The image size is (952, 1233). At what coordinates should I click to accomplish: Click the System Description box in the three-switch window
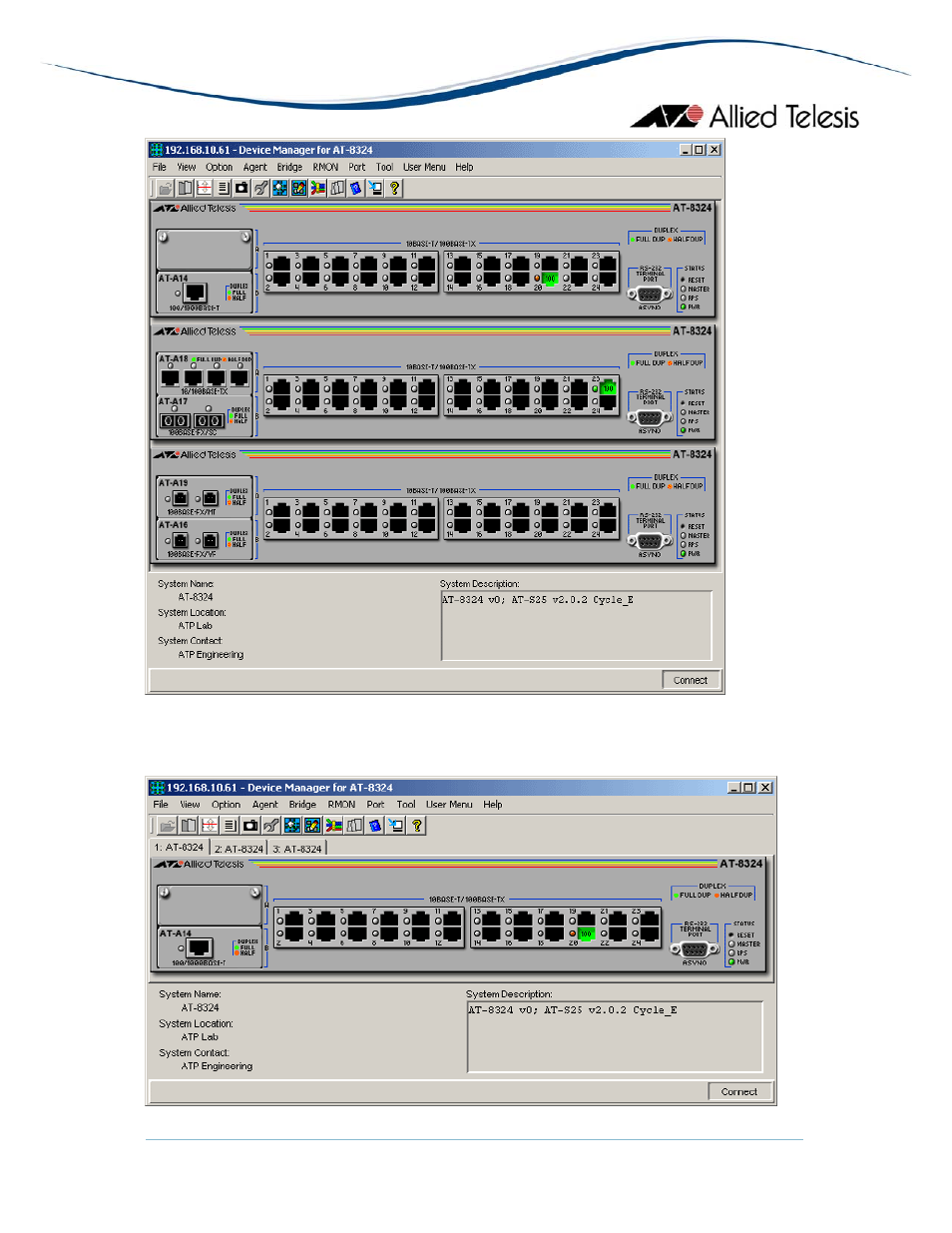577,625
